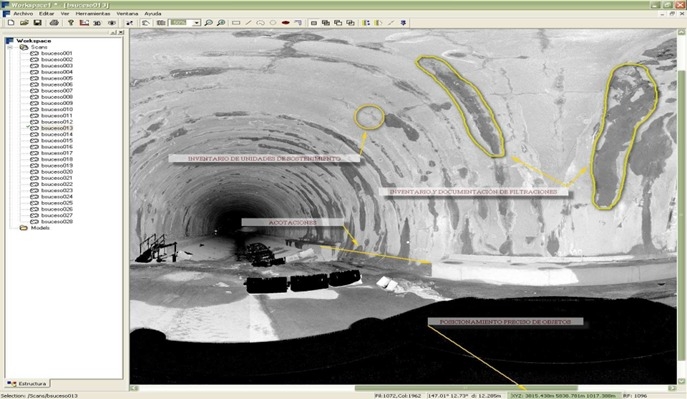The image size is (687, 399).
Task: Open the Models folder in the tree
Action: (x=40, y=228)
